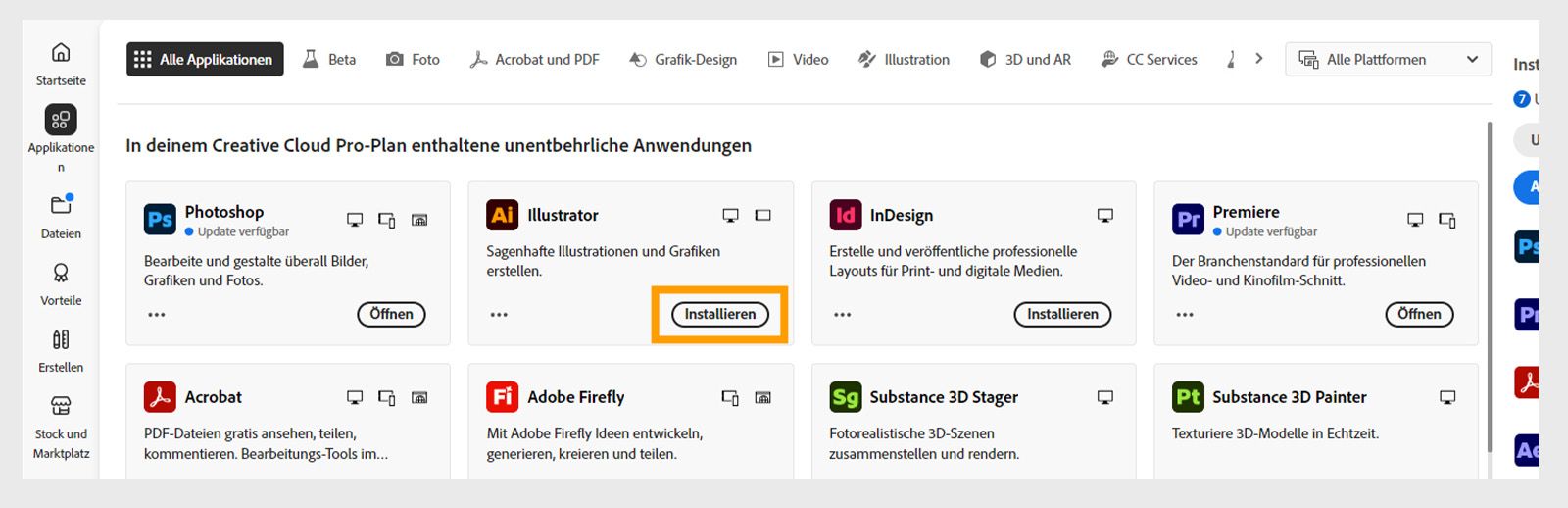Click the Illustrator Ai app icon
This screenshot has width=1568, height=508.
coord(503,215)
